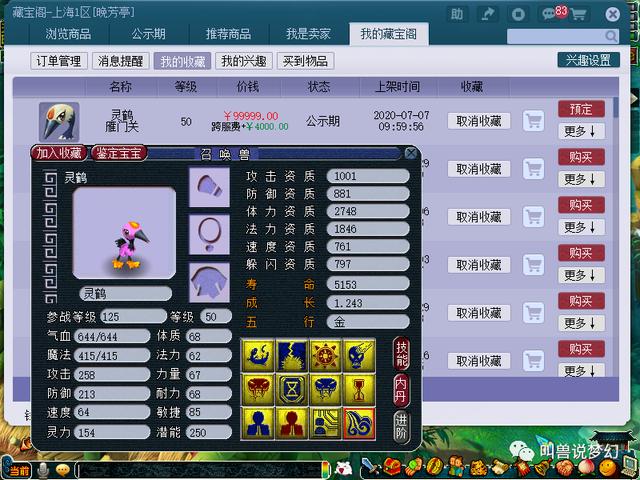This screenshot has width=640, height=480.
Task: Switch to the 公示期 tab
Action: 149,34
